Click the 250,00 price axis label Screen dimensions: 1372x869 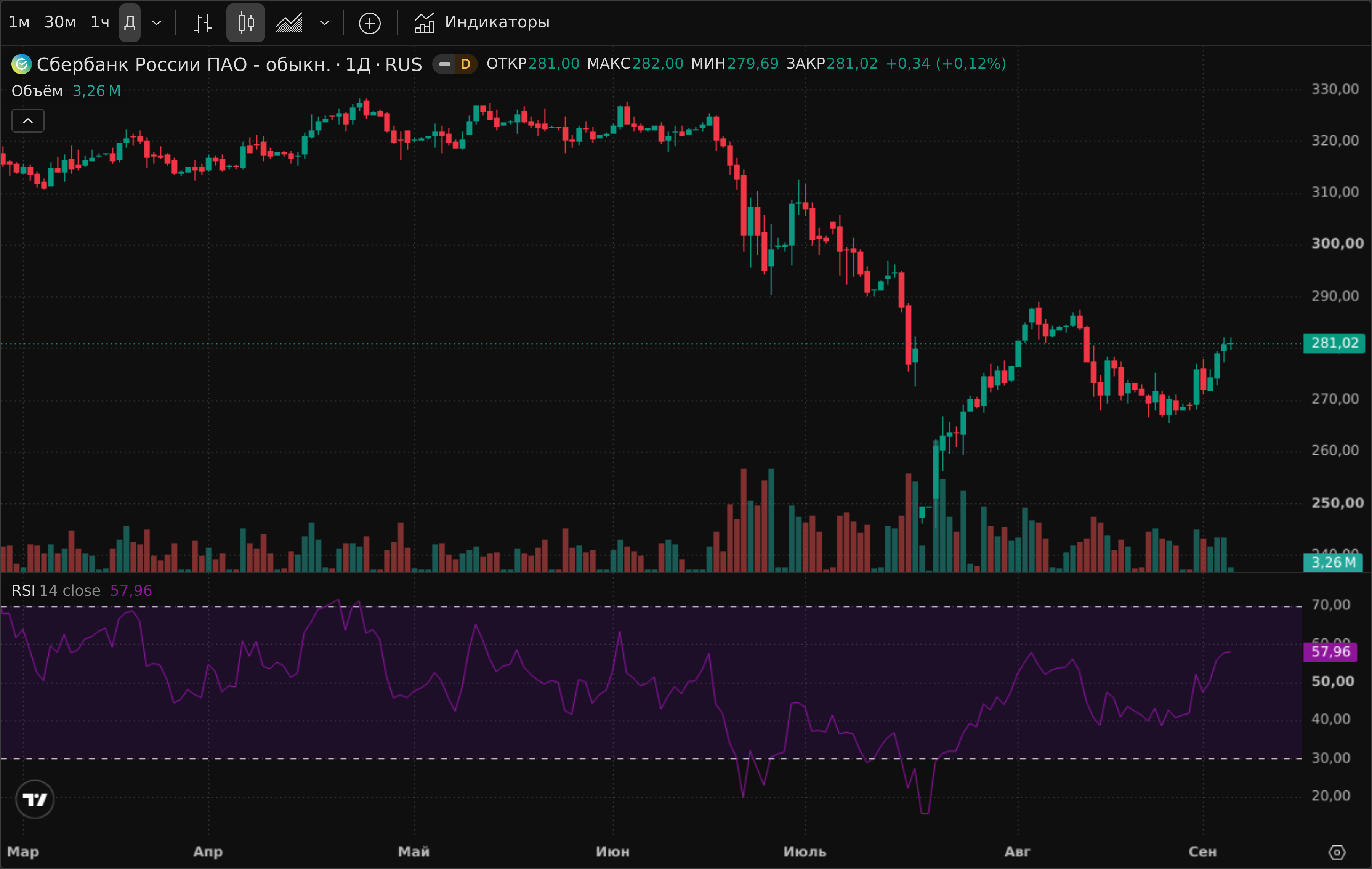click(x=1338, y=503)
